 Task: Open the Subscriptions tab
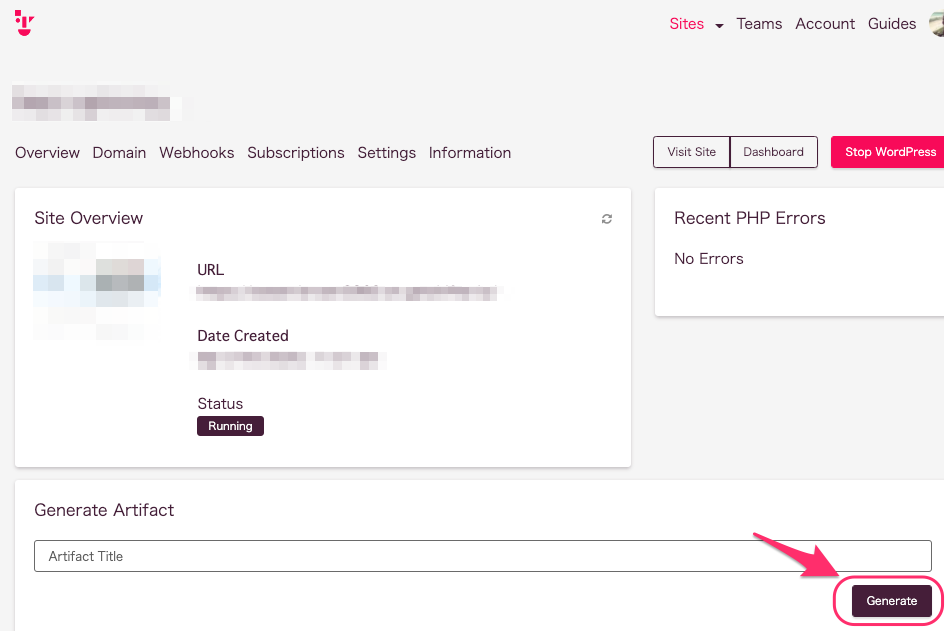click(295, 152)
